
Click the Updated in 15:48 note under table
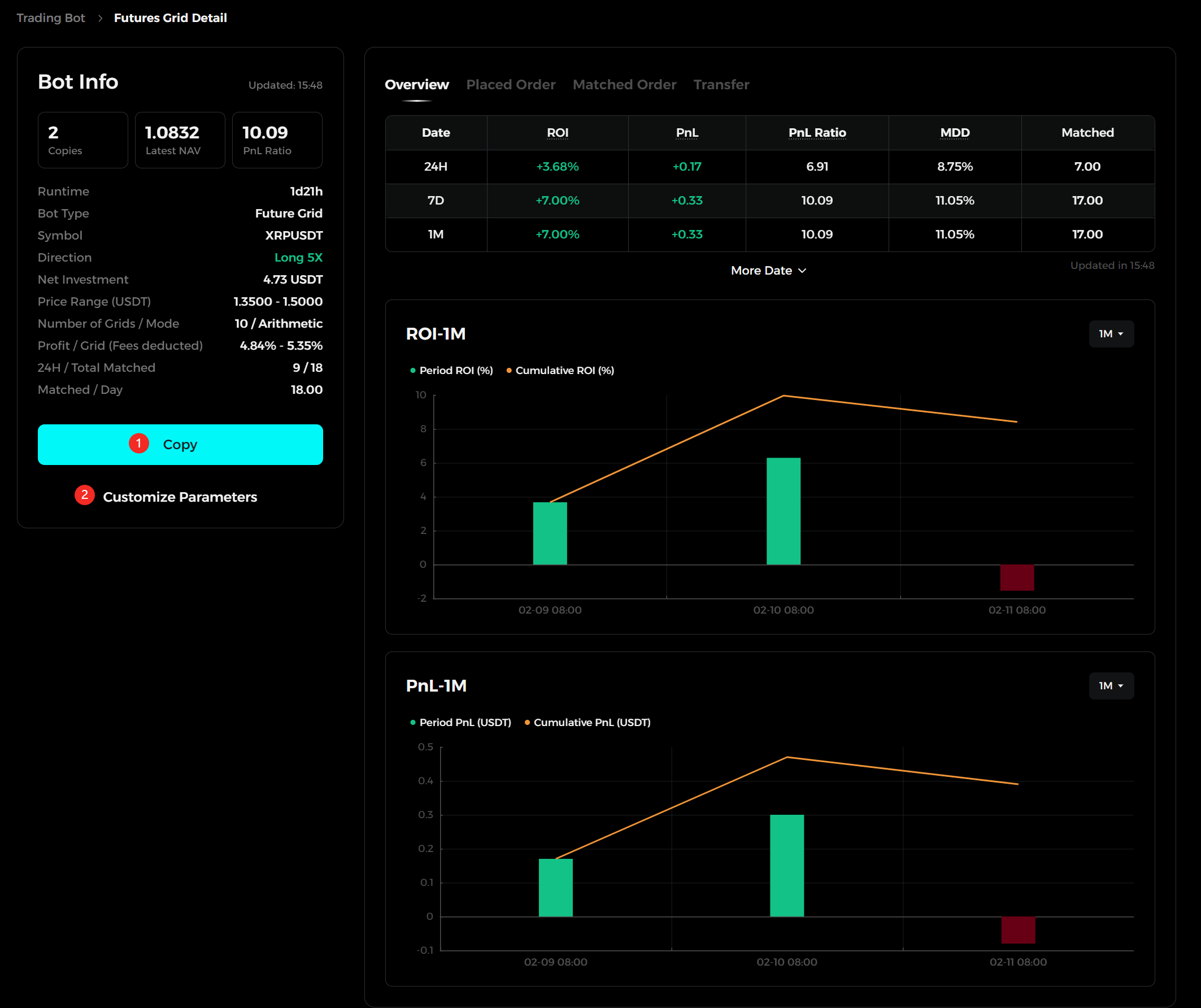(1112, 266)
